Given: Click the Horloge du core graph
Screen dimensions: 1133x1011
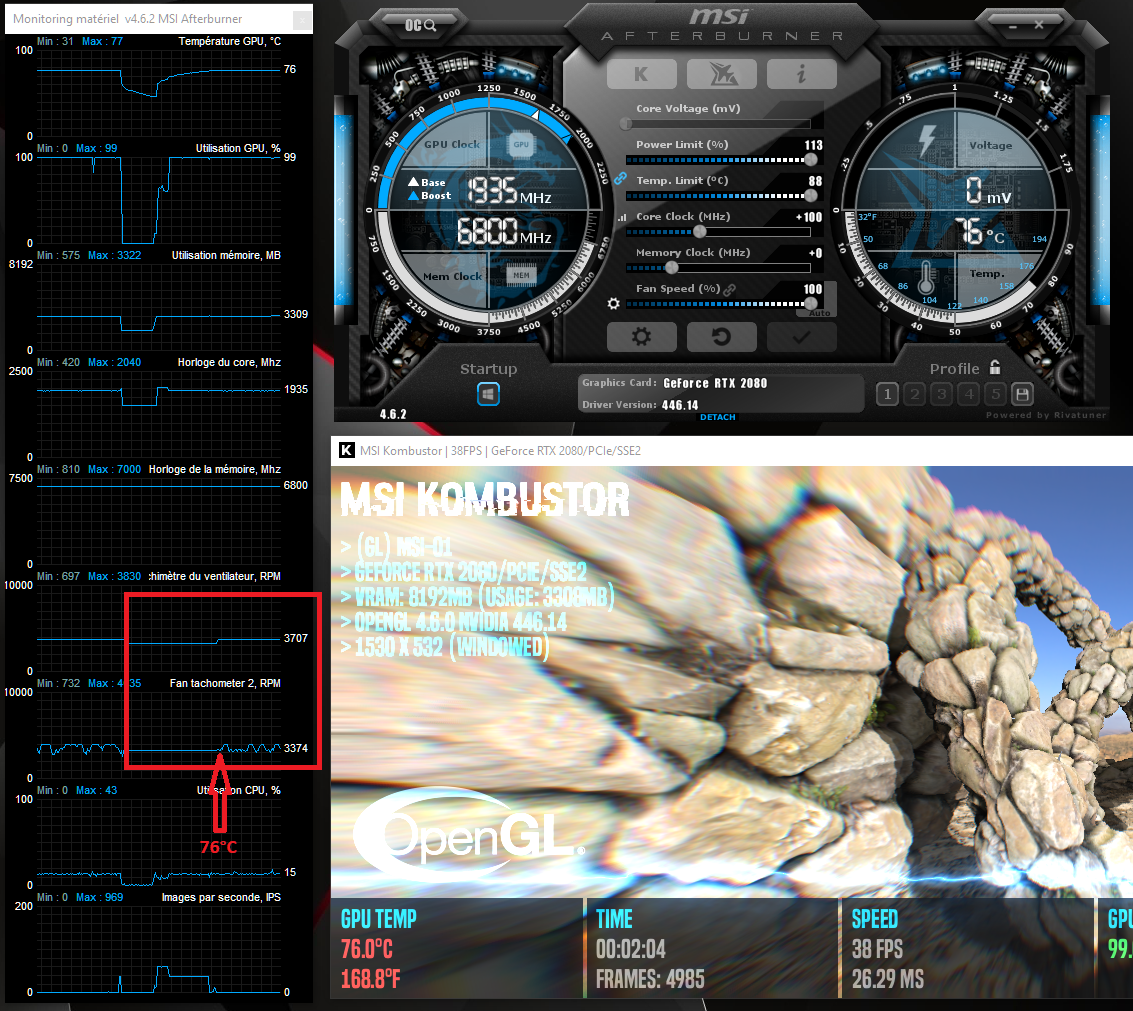Looking at the screenshot, I should [158, 413].
